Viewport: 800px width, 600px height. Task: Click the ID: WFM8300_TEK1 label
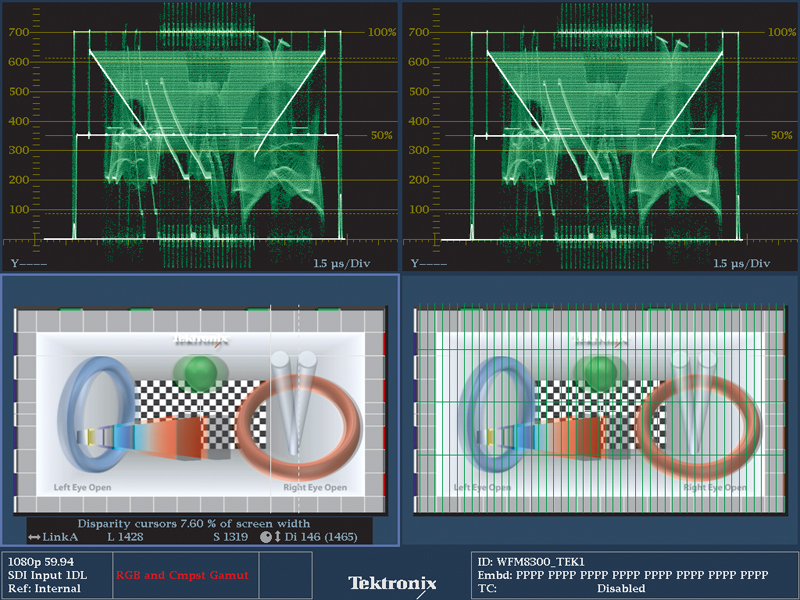(x=531, y=562)
